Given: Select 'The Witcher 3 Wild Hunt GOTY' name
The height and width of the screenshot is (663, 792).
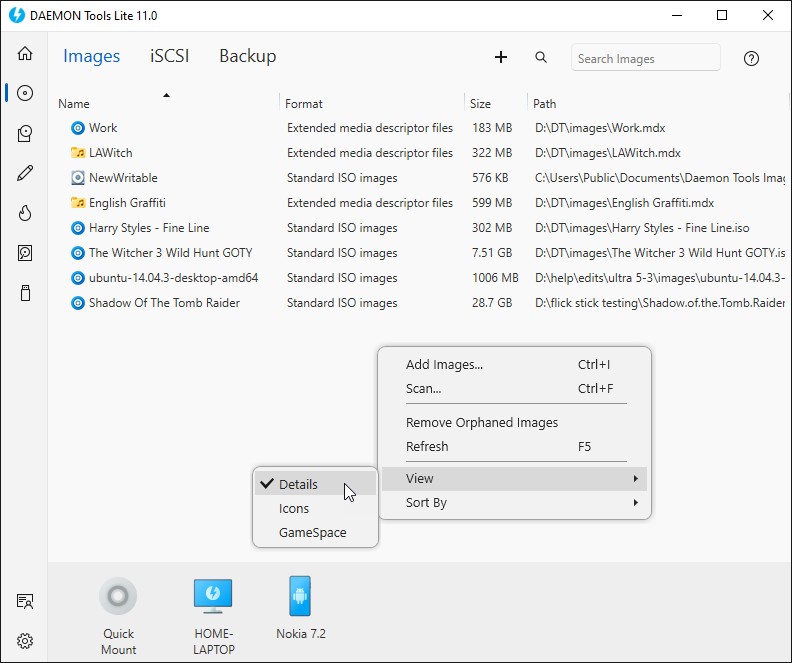Looking at the screenshot, I should pos(171,252).
